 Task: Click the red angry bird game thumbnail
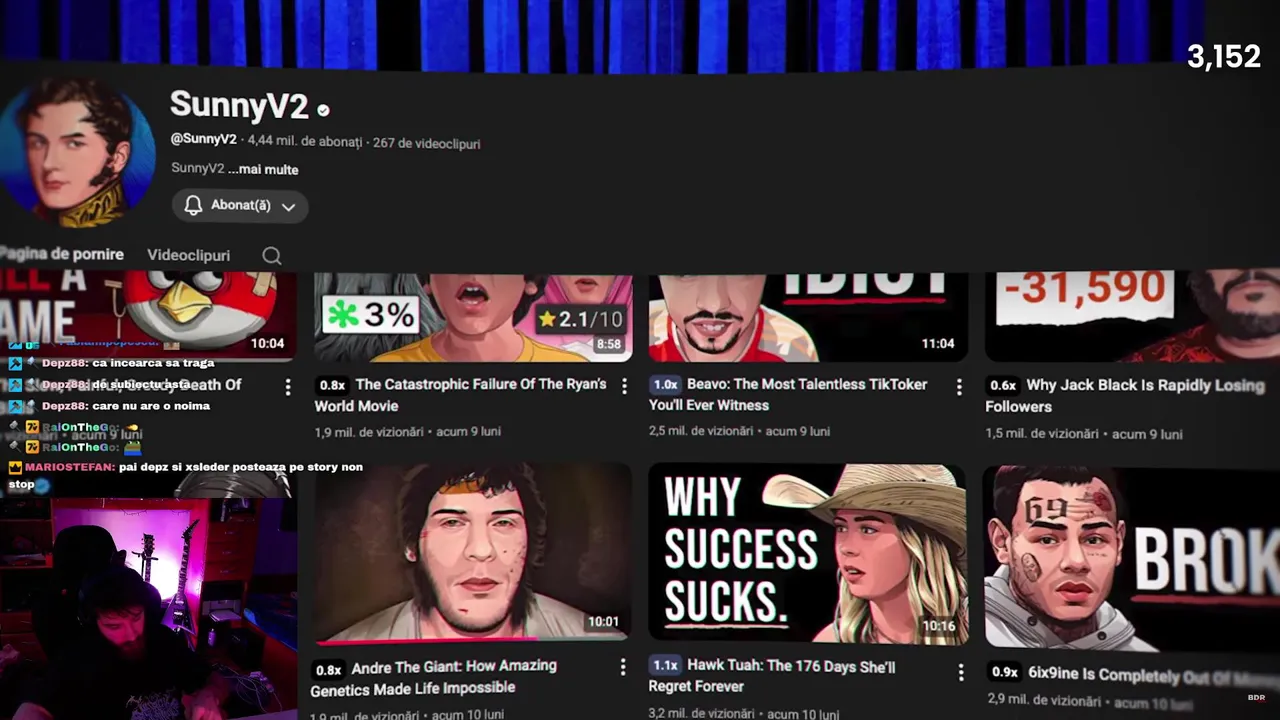point(148,317)
